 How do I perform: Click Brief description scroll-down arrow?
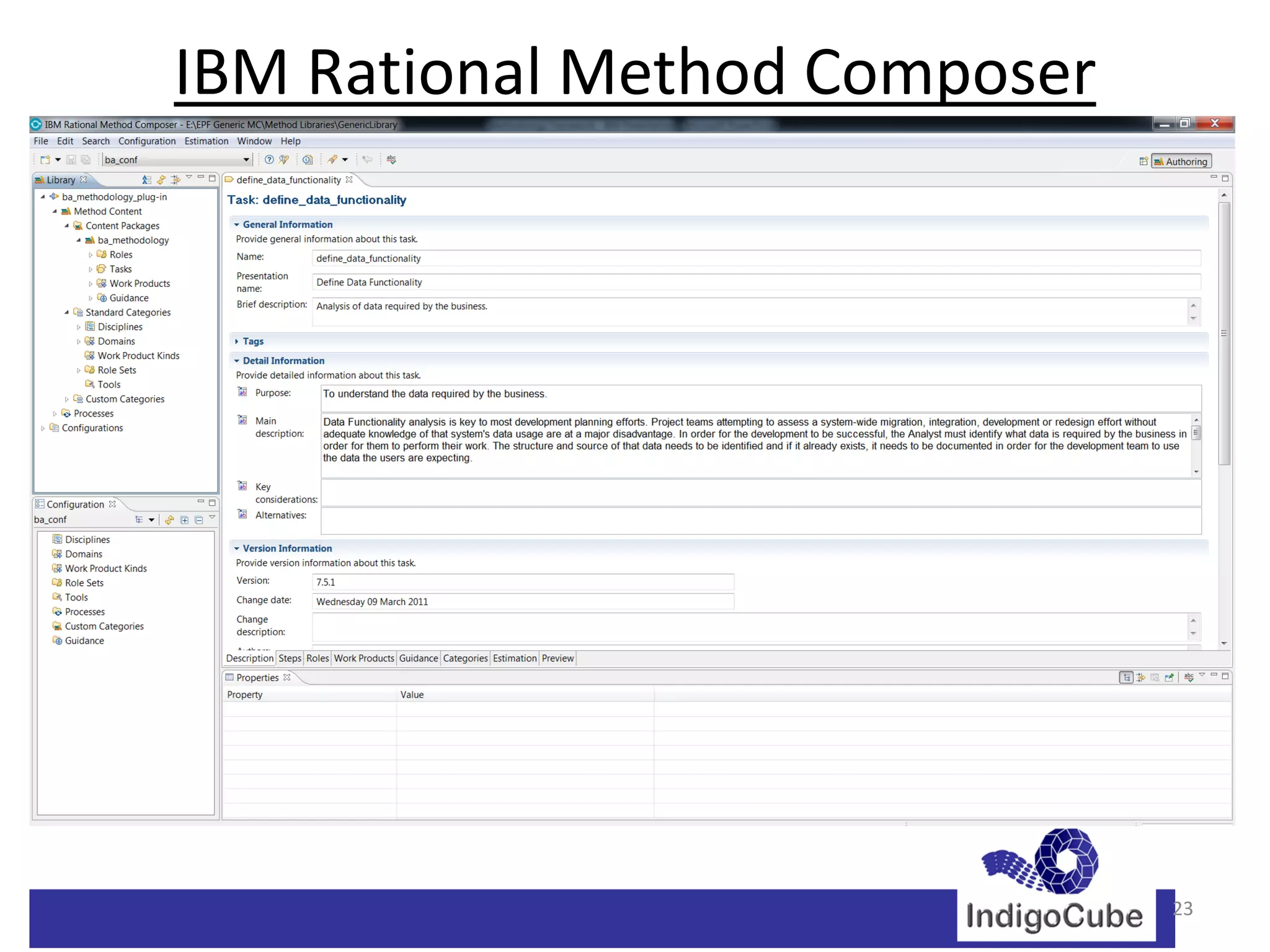tap(1193, 319)
